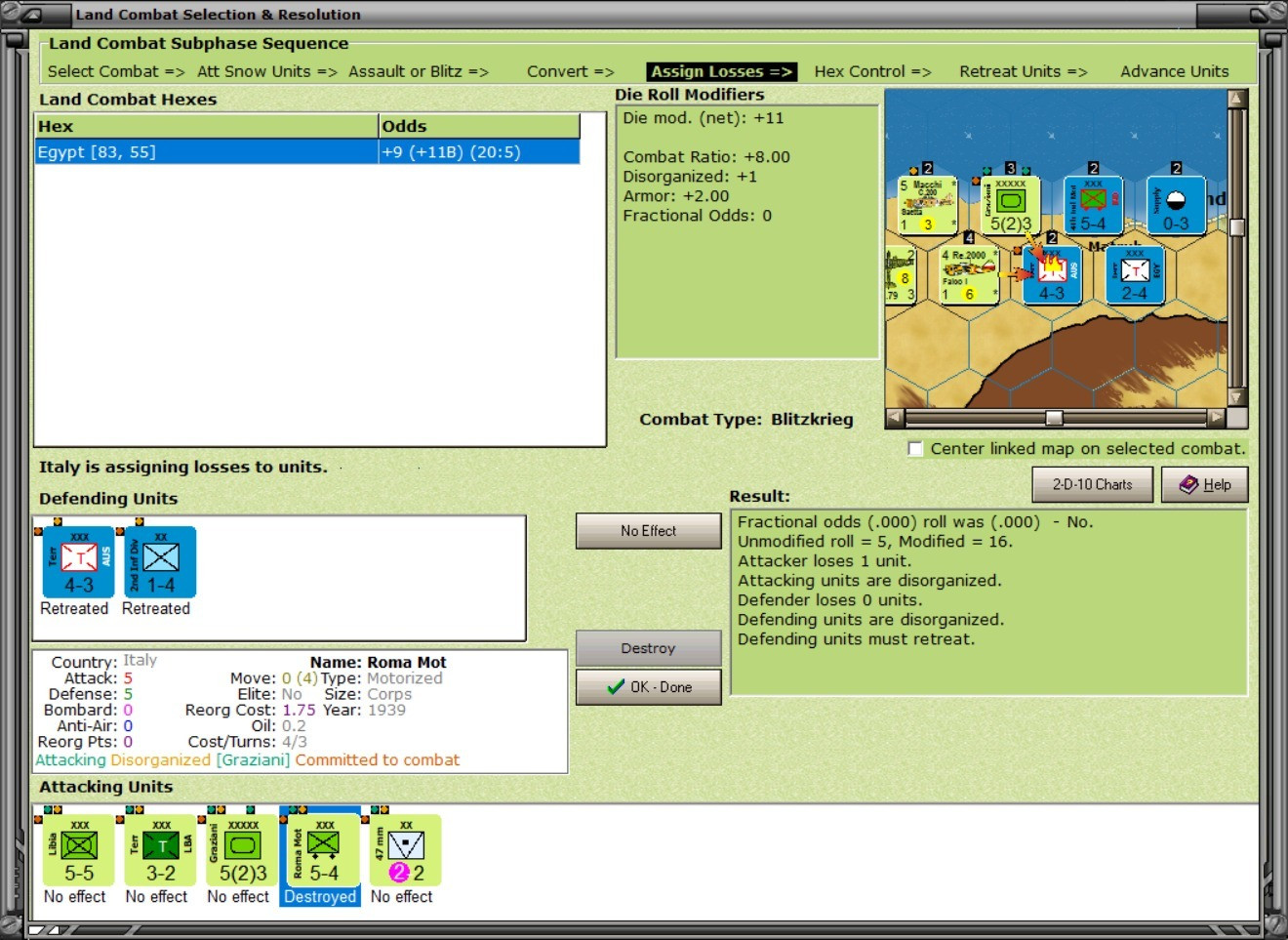Click the Odds column header
Screen dimensions: 1288x940
click(479, 126)
